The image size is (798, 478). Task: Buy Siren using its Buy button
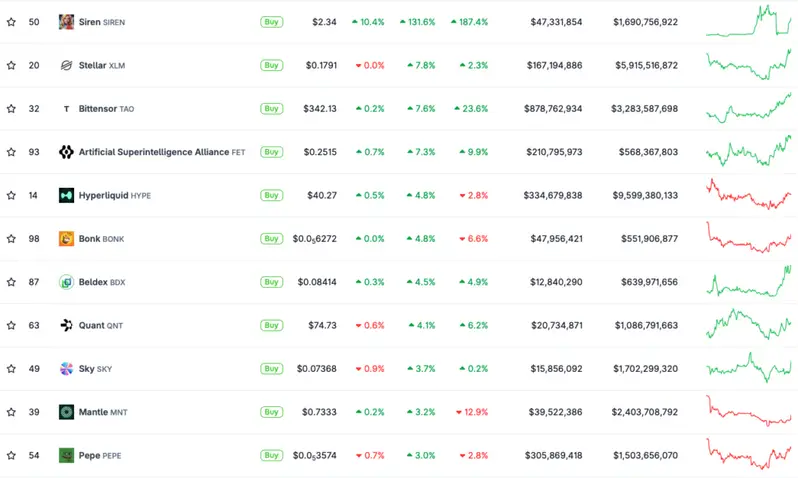click(x=271, y=22)
